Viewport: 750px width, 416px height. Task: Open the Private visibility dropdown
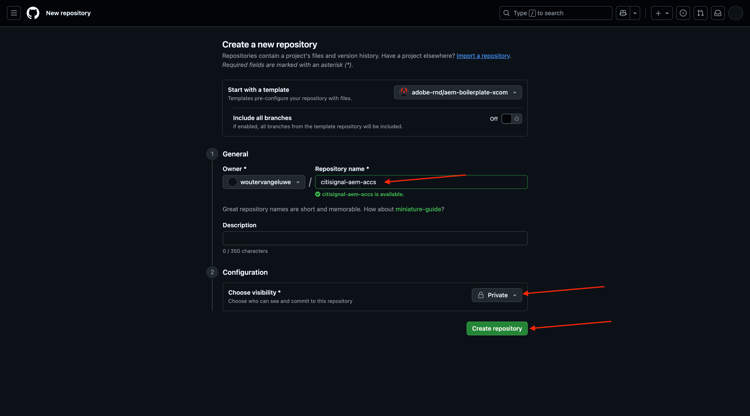click(x=496, y=295)
